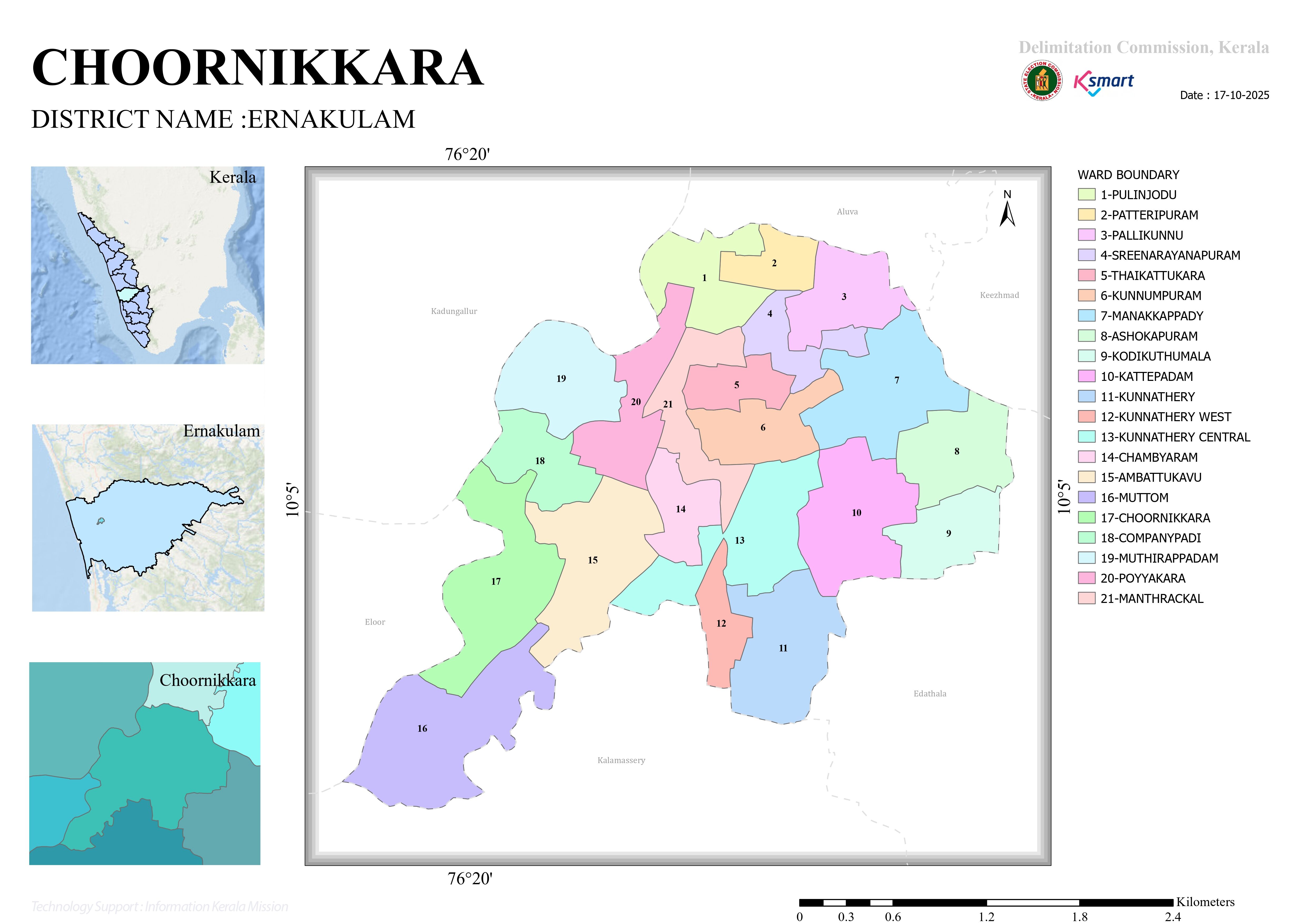This screenshot has width=1307, height=924.
Task: Open the Kerala state inset map
Action: point(148,265)
